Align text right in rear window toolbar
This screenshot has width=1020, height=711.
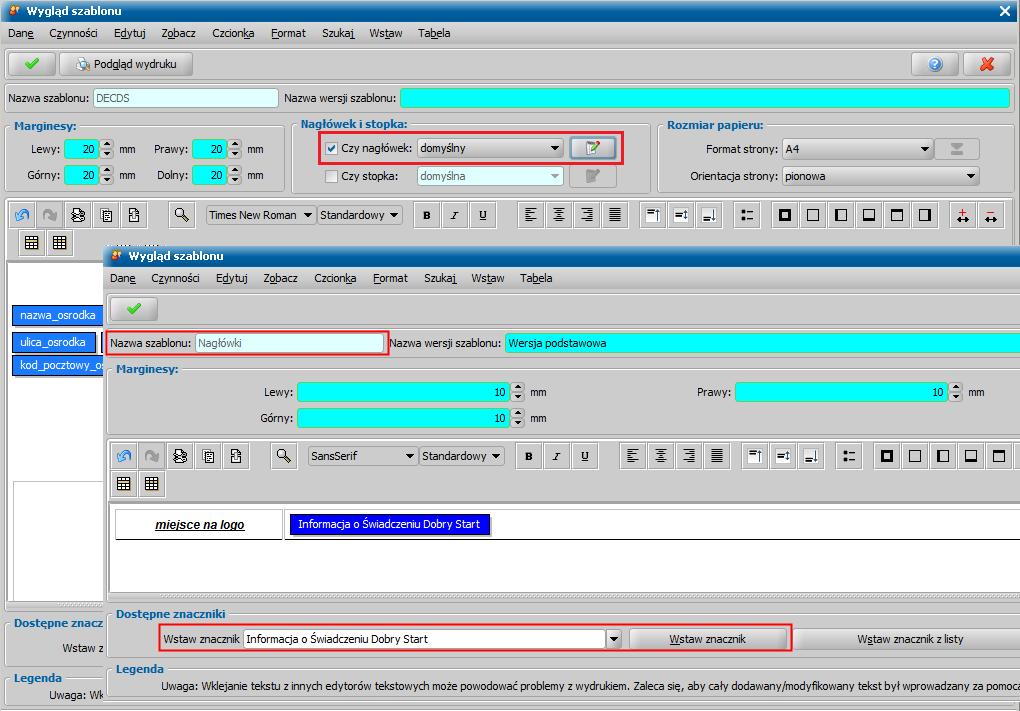click(587, 215)
